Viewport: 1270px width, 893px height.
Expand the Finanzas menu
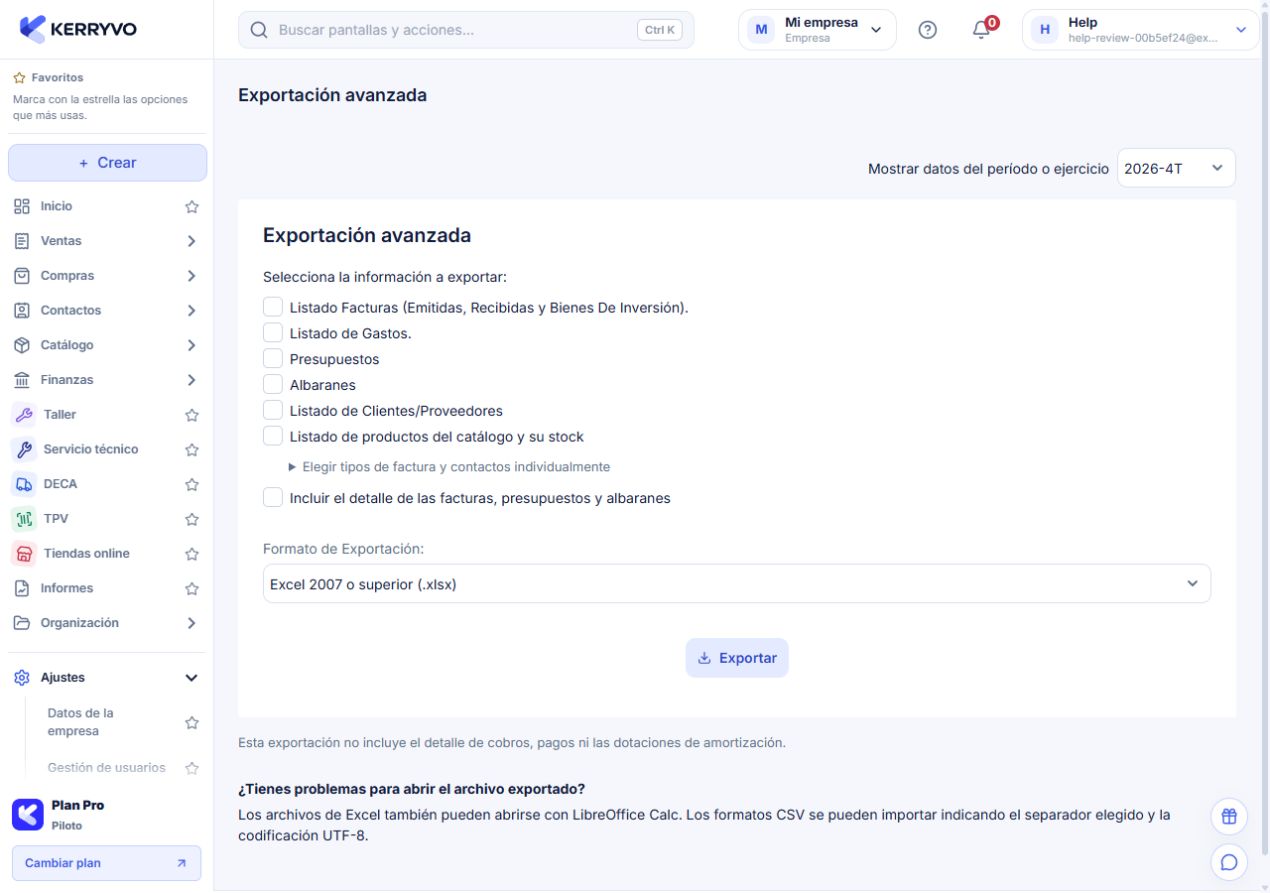tap(107, 380)
